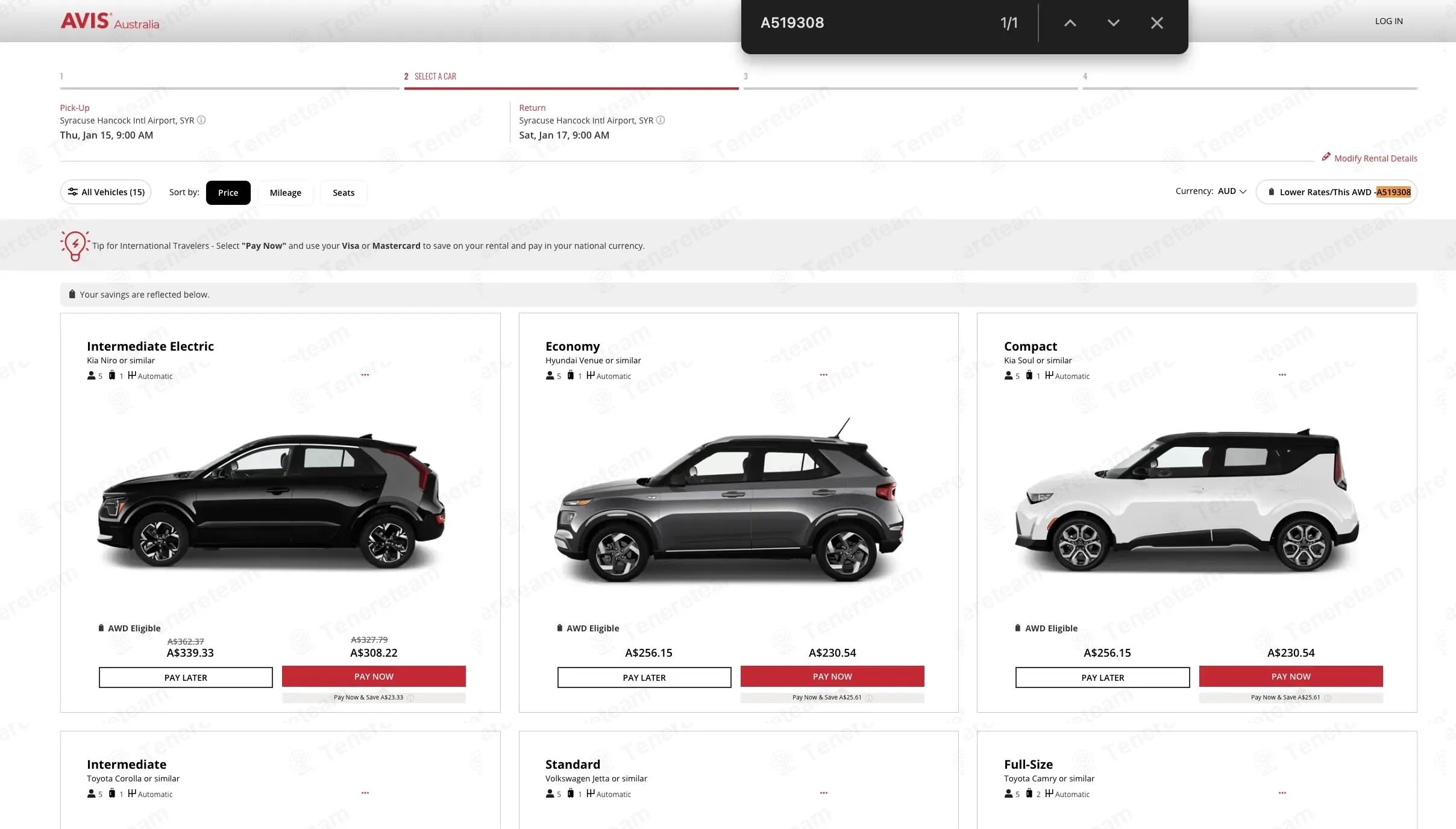This screenshot has height=829, width=1456.
Task: Click passenger seats icon on Compact
Action: point(1008,375)
